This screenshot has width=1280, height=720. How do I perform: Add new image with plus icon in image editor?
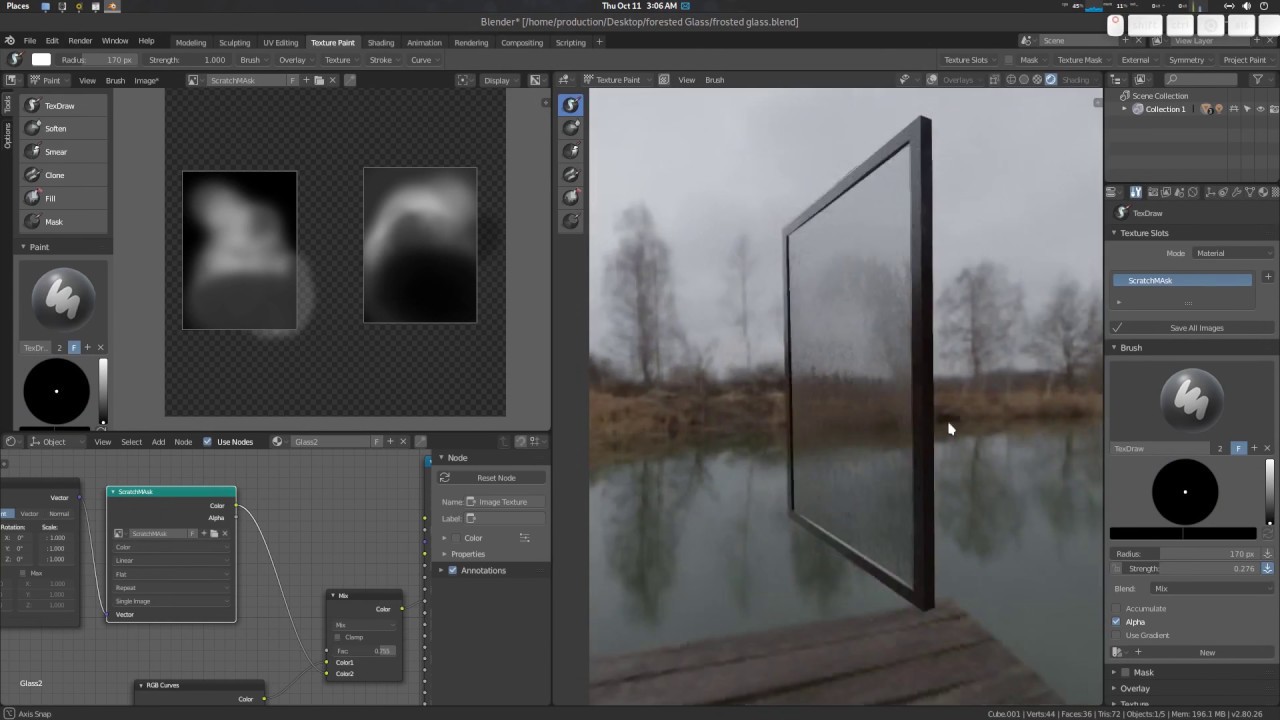(306, 80)
